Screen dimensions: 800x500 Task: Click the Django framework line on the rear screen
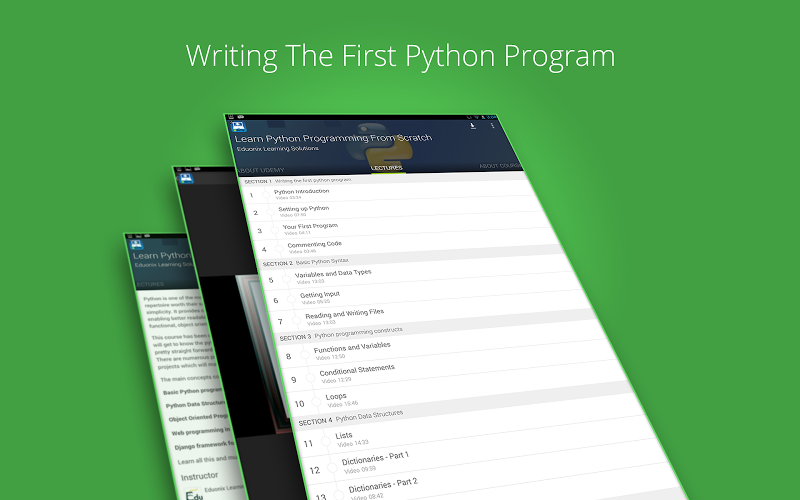[204, 445]
